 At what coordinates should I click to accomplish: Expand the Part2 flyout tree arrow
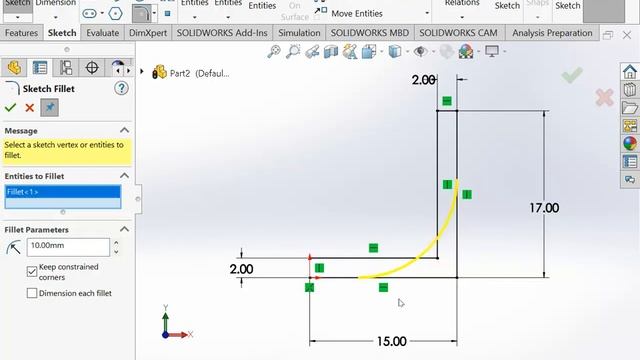pos(142,71)
